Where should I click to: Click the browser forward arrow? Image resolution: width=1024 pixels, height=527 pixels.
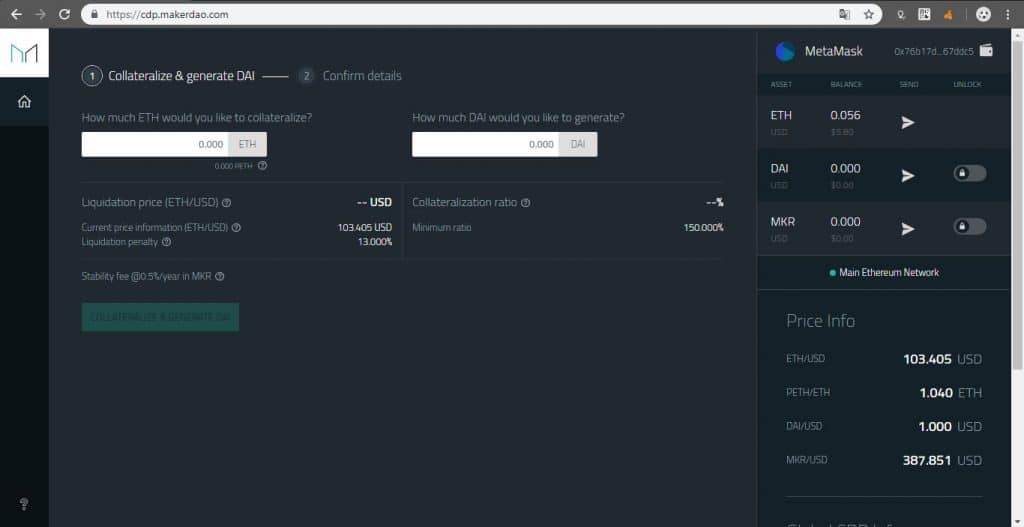[x=40, y=14]
